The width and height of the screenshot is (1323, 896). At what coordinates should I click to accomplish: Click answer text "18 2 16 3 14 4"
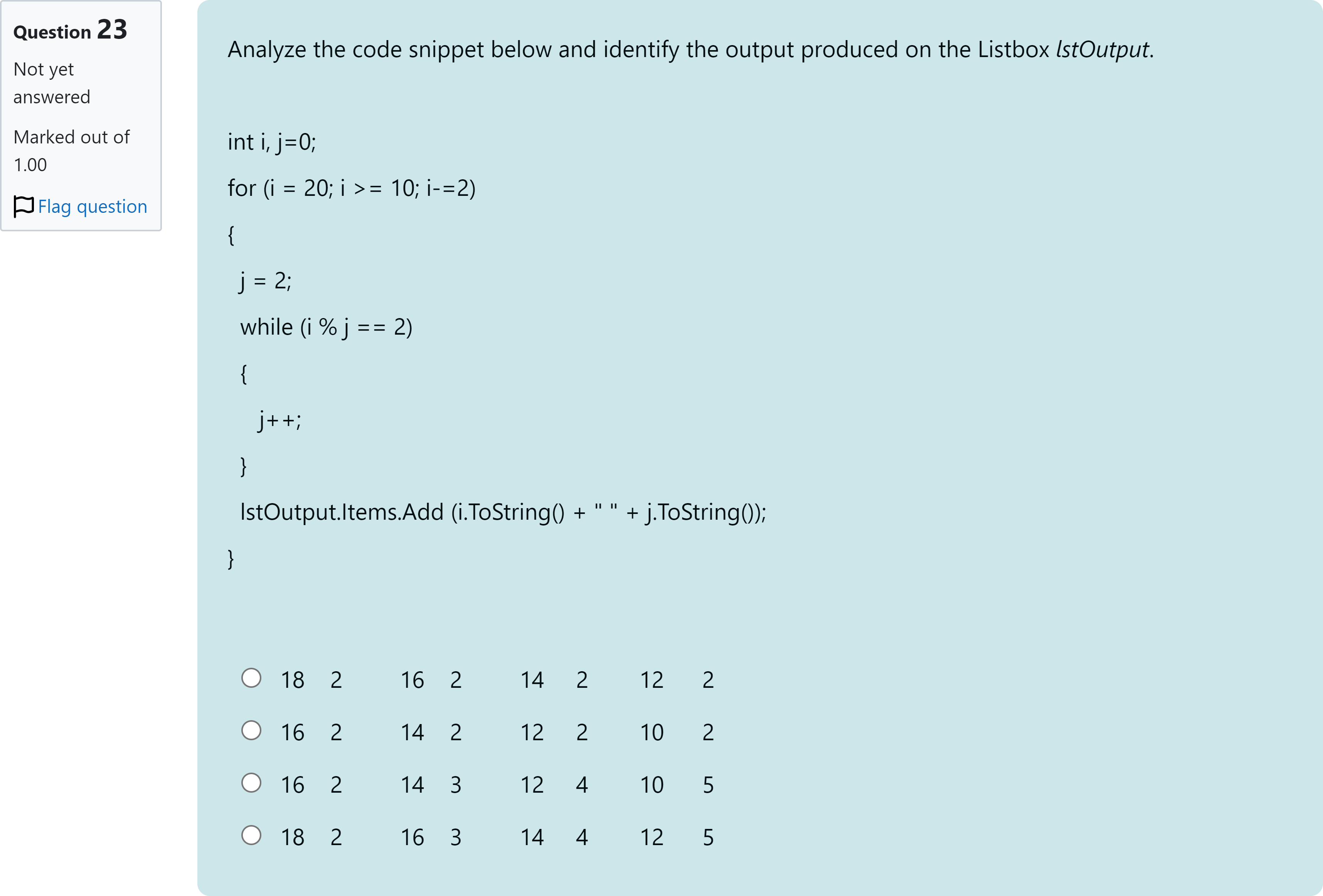coord(497,837)
